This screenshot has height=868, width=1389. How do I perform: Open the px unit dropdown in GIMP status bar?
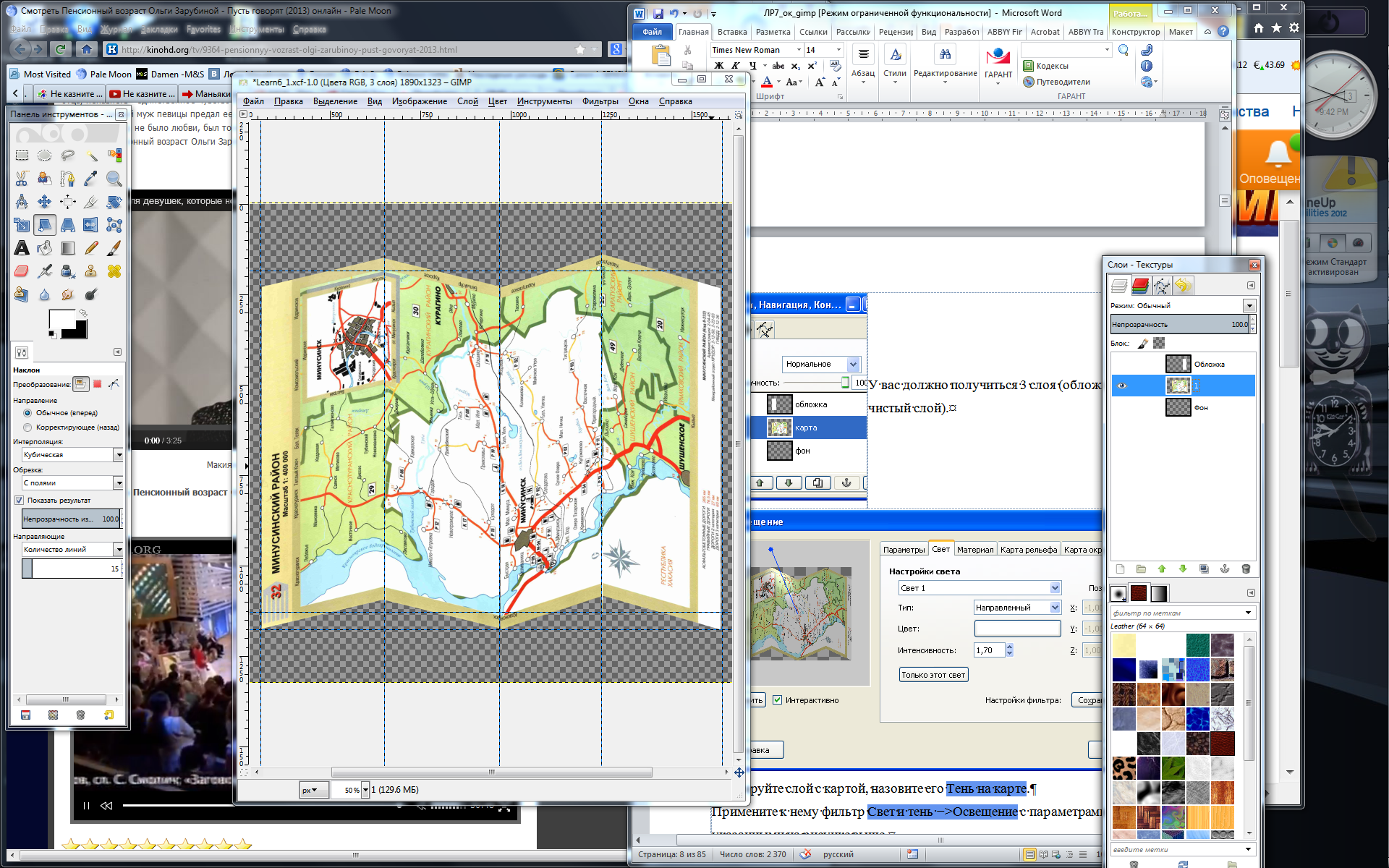click(314, 790)
